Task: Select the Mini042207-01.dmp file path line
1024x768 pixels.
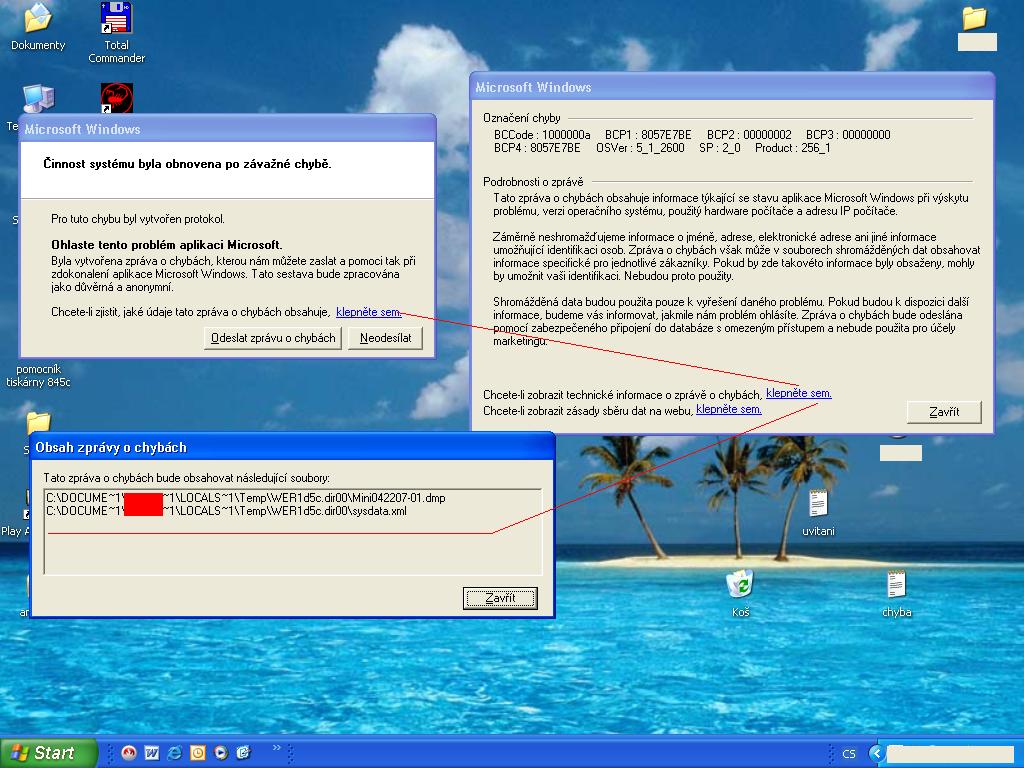Action: coord(246,498)
